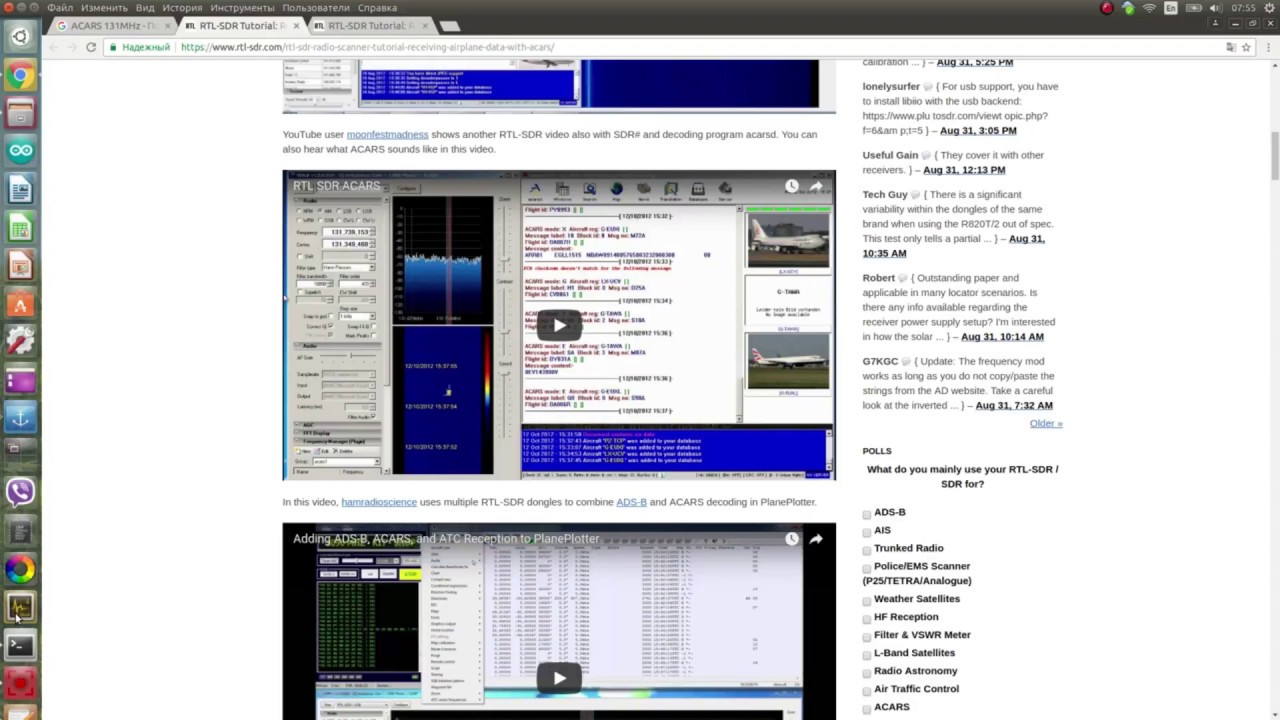The image size is (1280, 720).
Task: Open the new tab button
Action: (450, 26)
